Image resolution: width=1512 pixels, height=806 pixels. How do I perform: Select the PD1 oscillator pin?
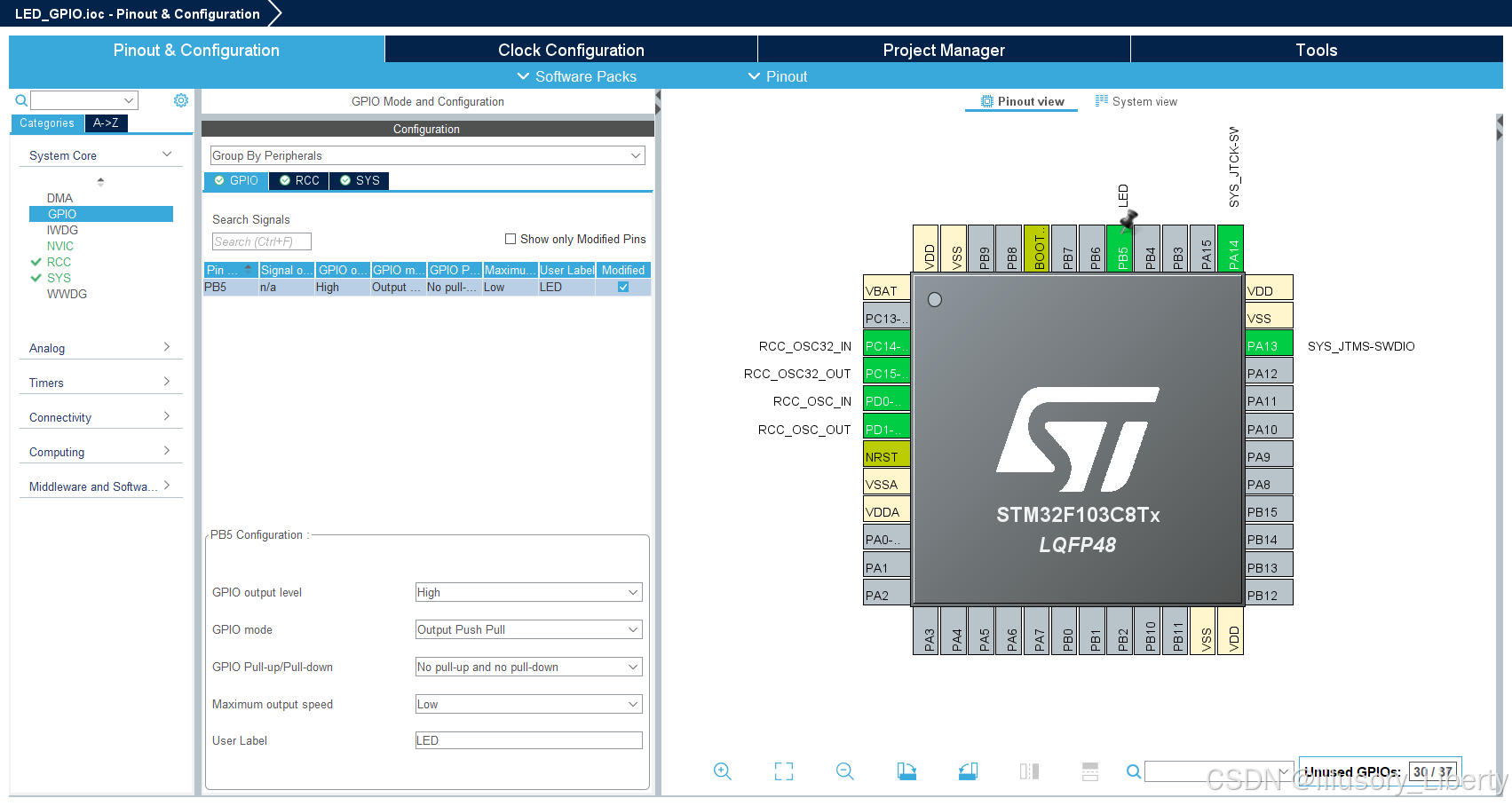[x=887, y=428]
